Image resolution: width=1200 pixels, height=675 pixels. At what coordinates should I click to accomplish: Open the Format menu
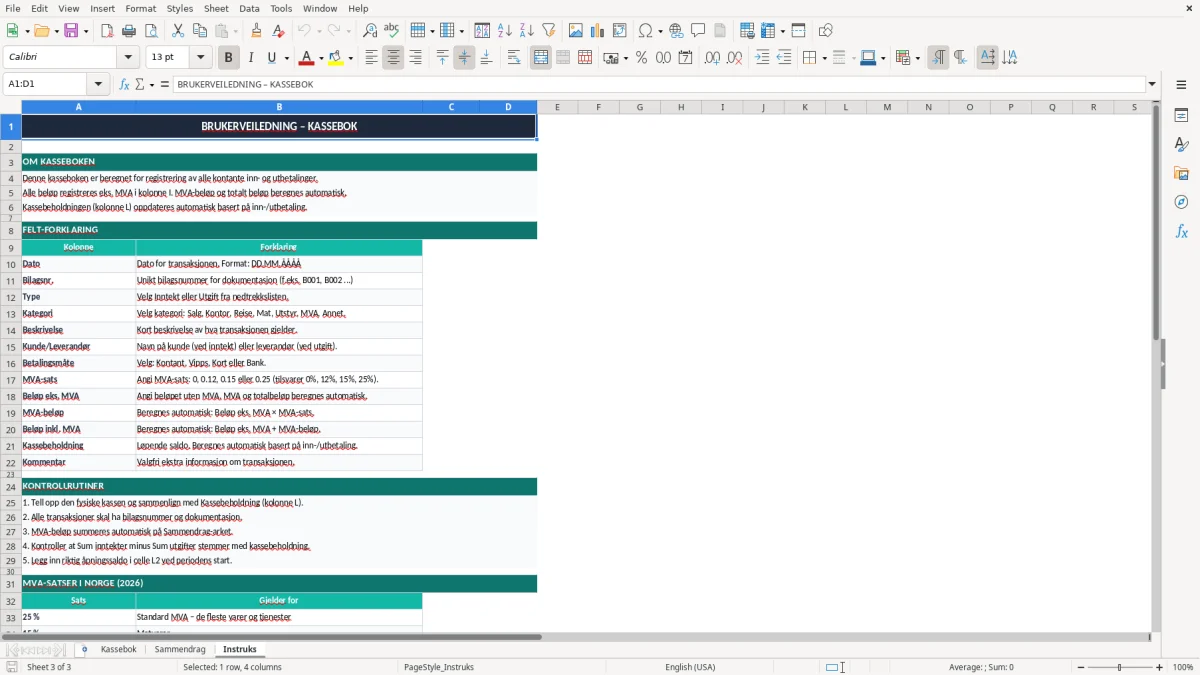pyautogui.click(x=141, y=8)
